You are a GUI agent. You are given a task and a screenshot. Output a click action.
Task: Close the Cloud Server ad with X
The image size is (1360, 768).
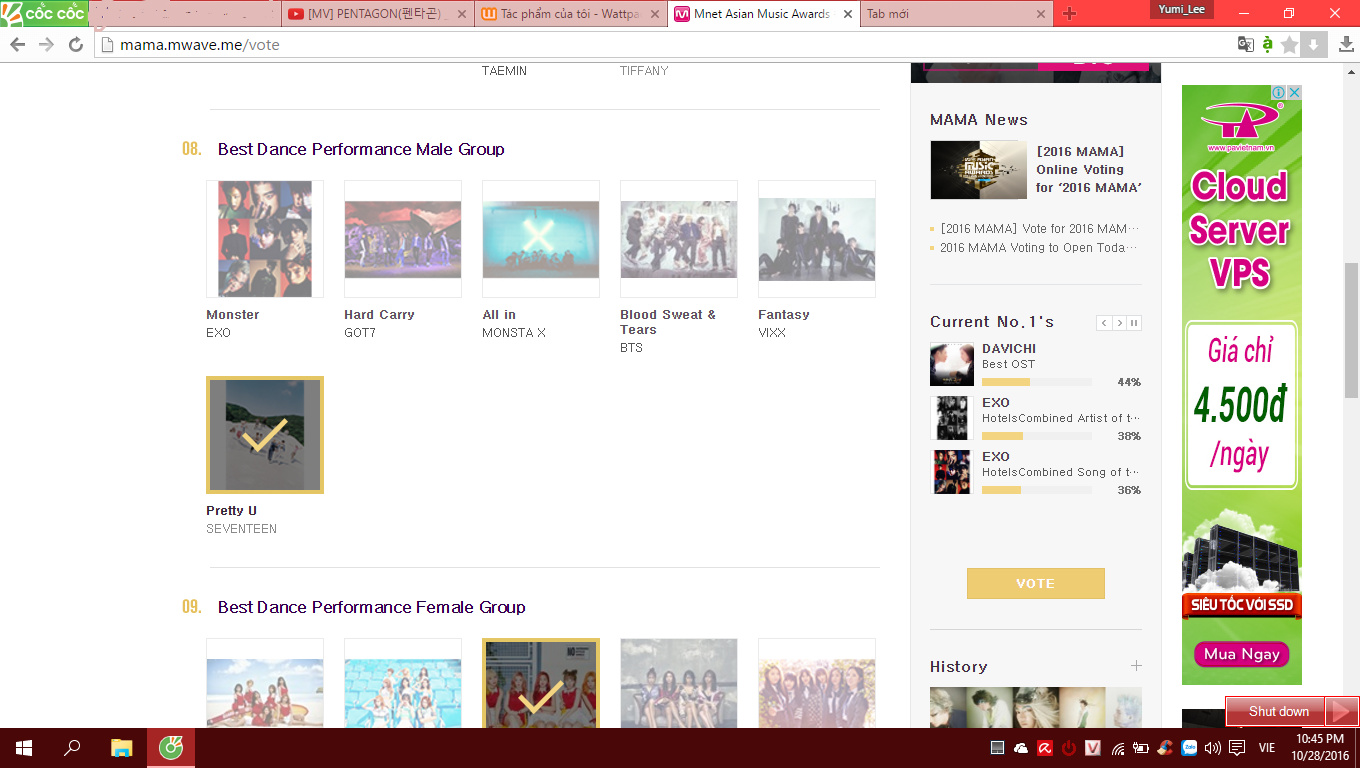pyautogui.click(x=1294, y=92)
